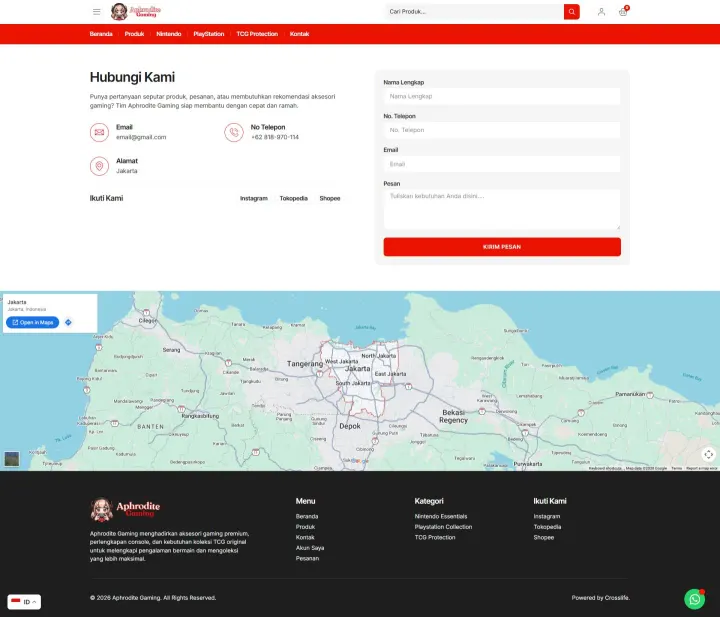Click the location pin icon
This screenshot has width=720, height=617.
[99, 166]
